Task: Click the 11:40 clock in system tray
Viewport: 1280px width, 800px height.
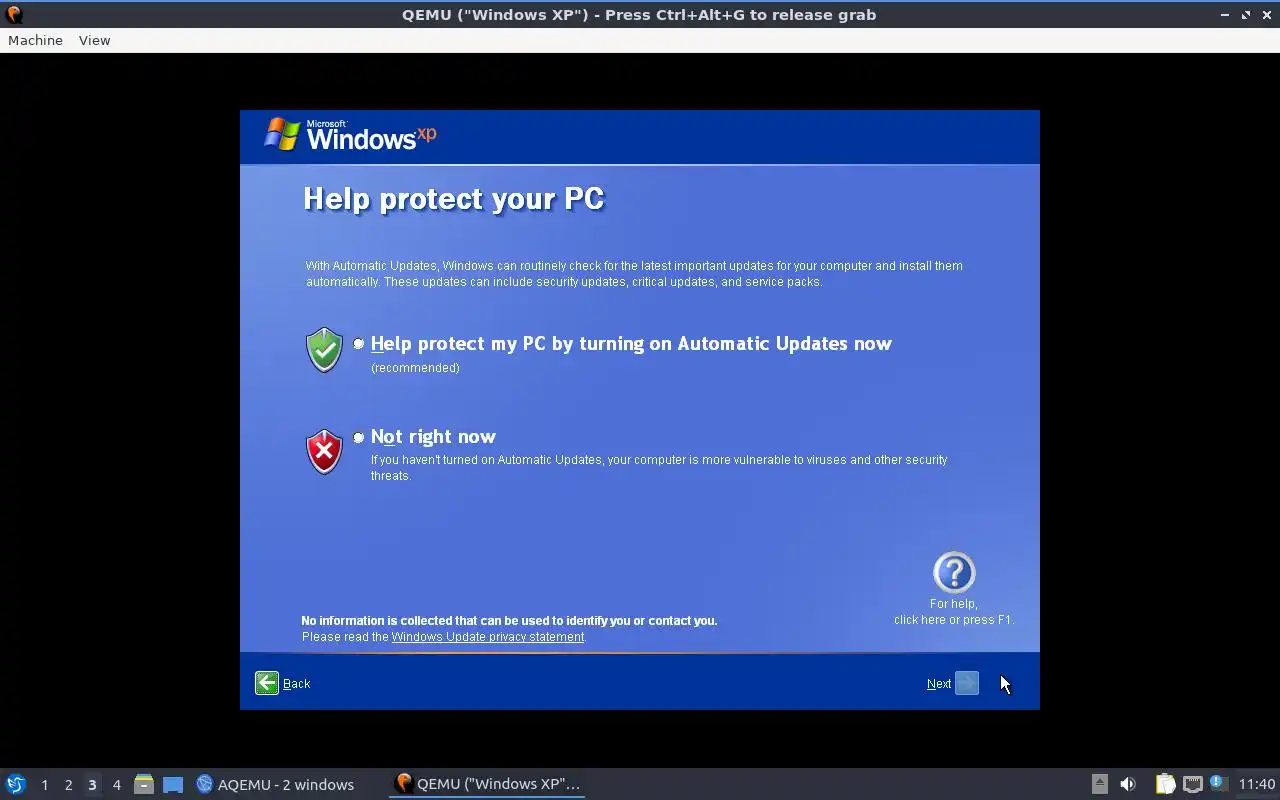Action: 1257,784
